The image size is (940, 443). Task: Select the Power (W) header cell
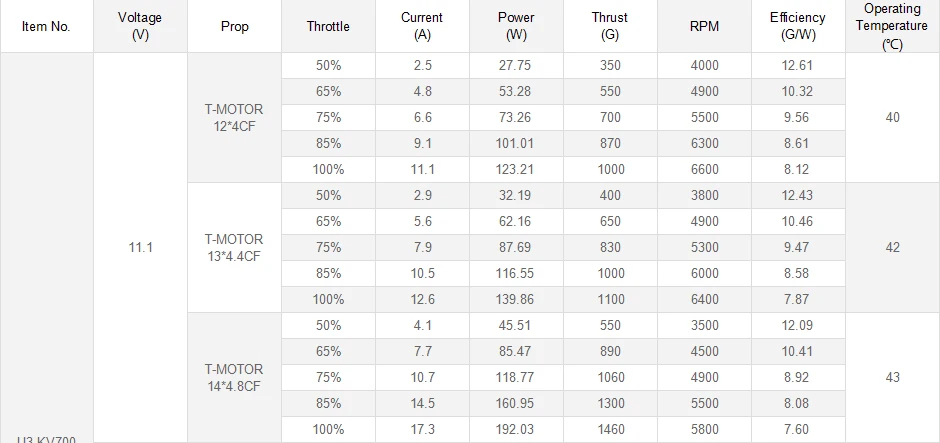pyautogui.click(x=516, y=26)
